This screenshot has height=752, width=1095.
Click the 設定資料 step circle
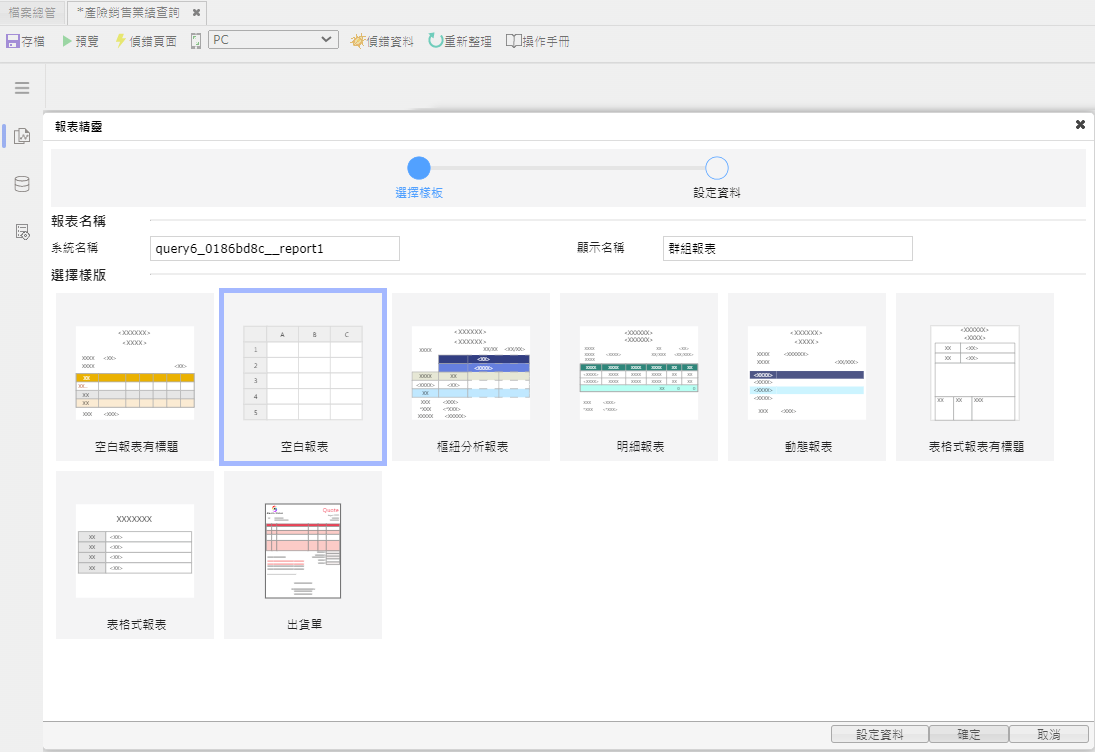point(716,168)
